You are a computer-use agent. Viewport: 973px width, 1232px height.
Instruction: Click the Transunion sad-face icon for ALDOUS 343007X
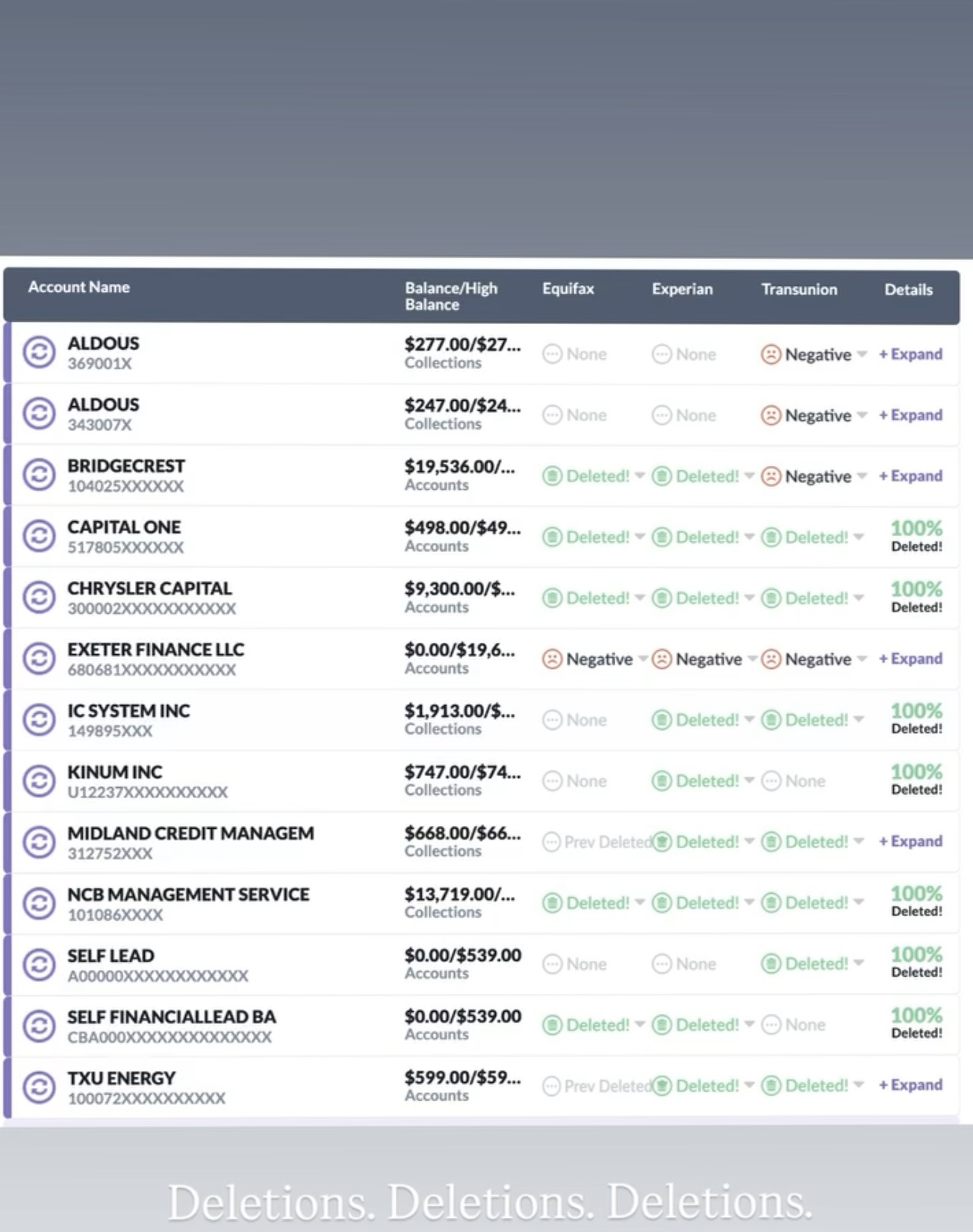pos(771,415)
